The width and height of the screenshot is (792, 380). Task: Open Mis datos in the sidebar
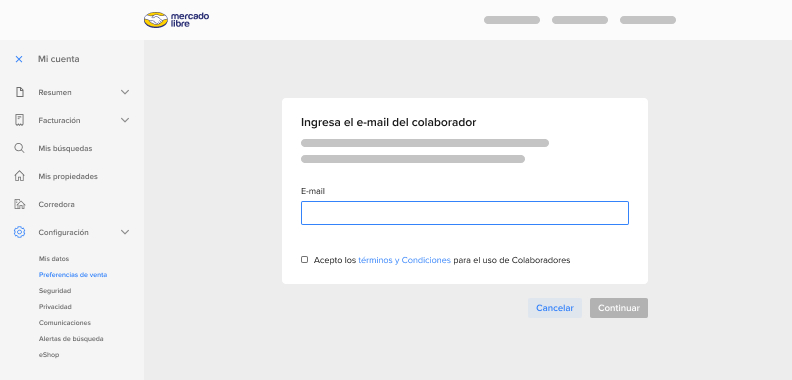click(x=54, y=259)
